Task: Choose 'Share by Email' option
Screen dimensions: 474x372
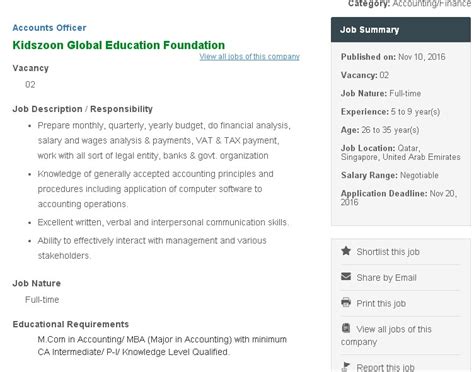Action: pos(386,278)
